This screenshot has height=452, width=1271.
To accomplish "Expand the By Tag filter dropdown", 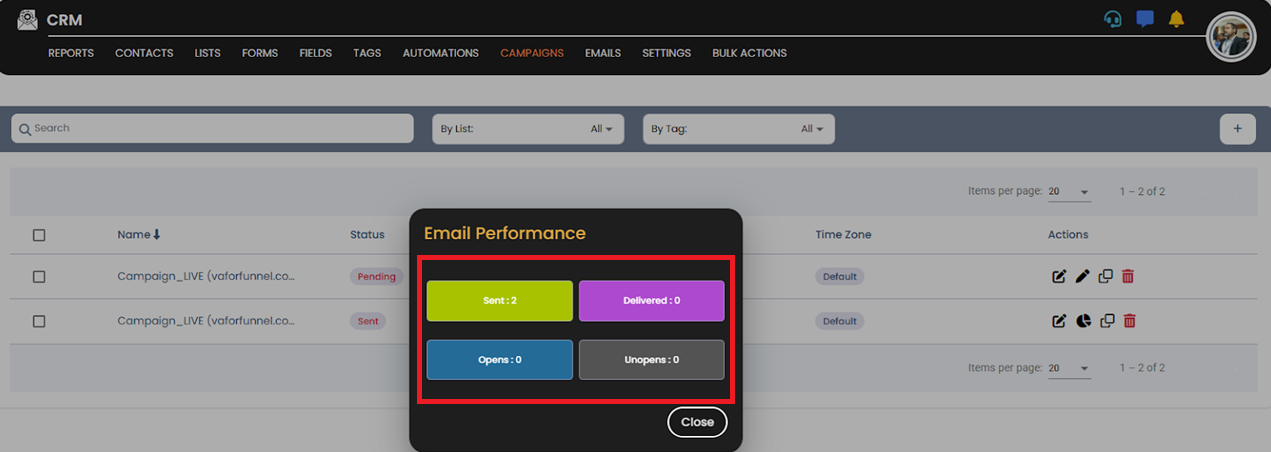I will tap(738, 129).
